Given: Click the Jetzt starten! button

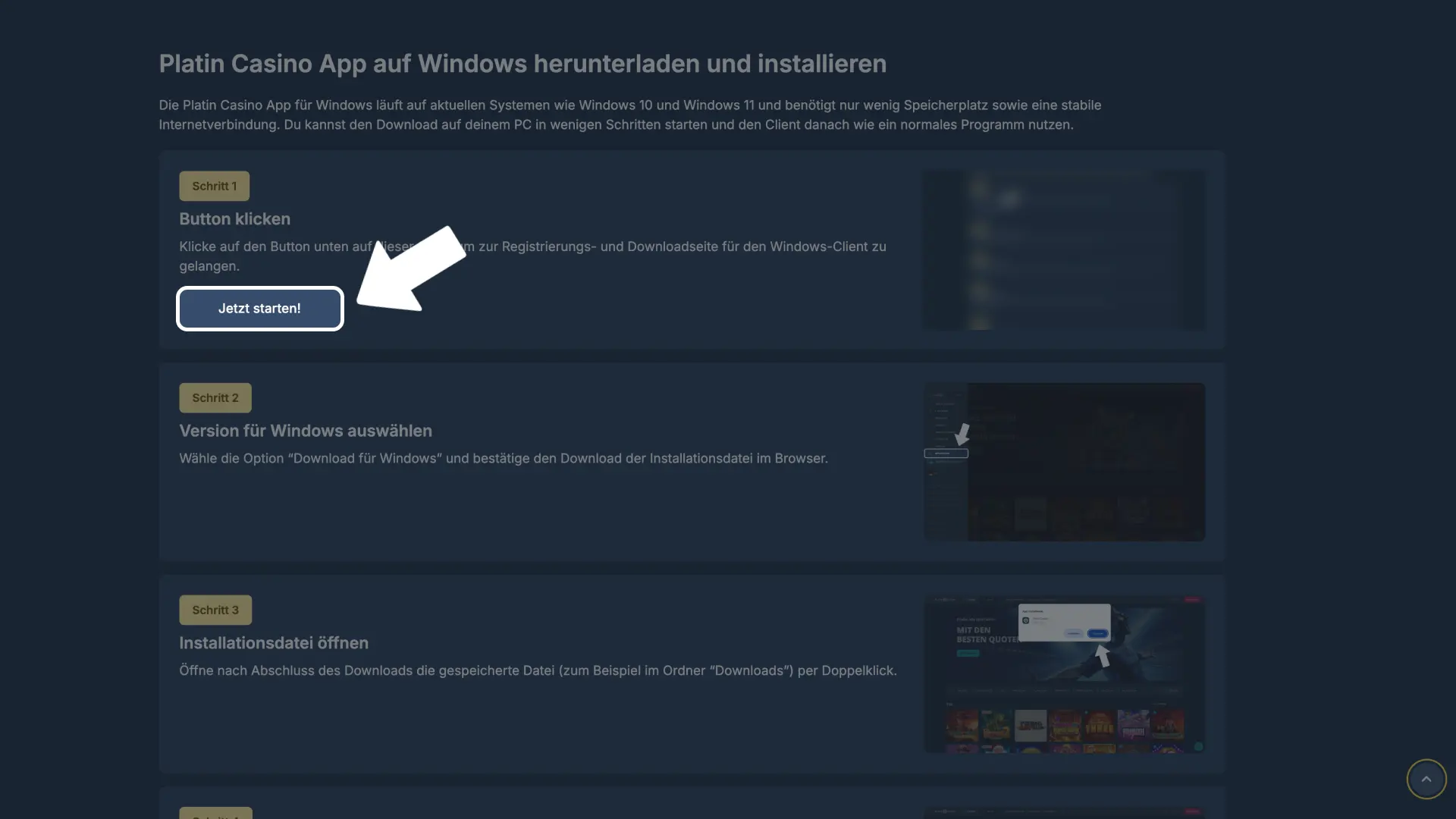Looking at the screenshot, I should [260, 309].
